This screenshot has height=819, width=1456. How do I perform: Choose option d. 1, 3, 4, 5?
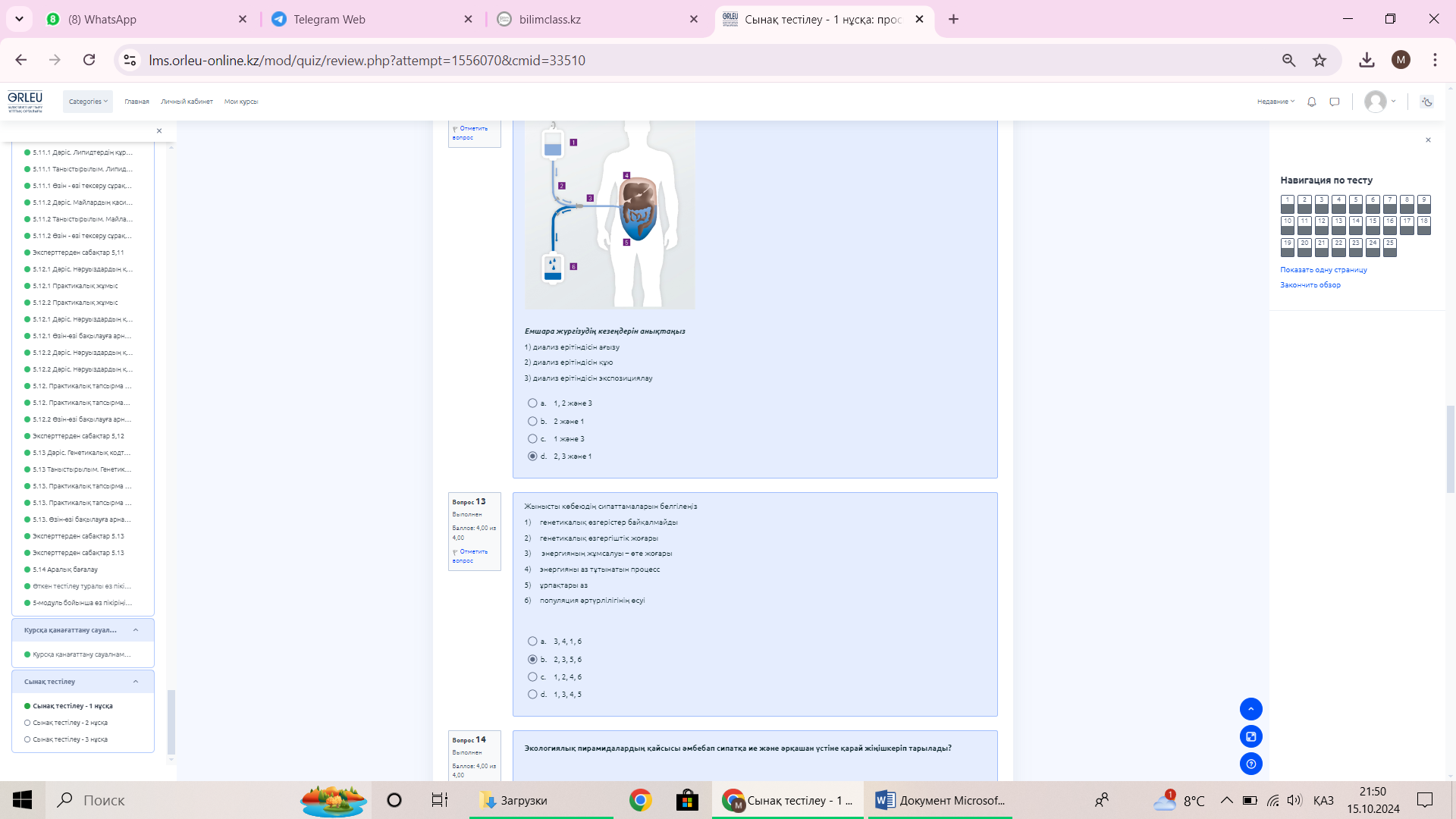532,695
